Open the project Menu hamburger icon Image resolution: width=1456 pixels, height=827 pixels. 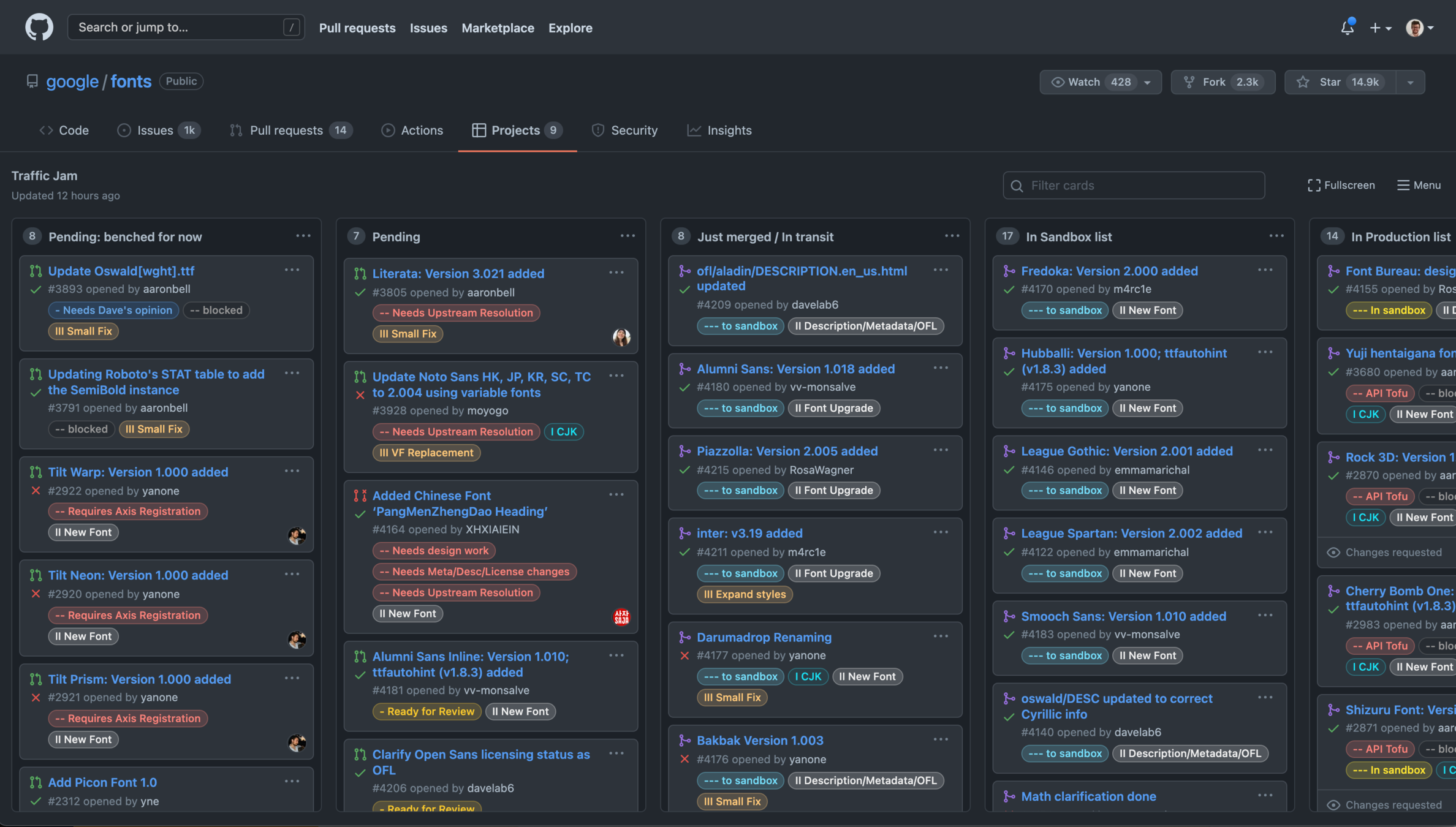(x=1403, y=185)
